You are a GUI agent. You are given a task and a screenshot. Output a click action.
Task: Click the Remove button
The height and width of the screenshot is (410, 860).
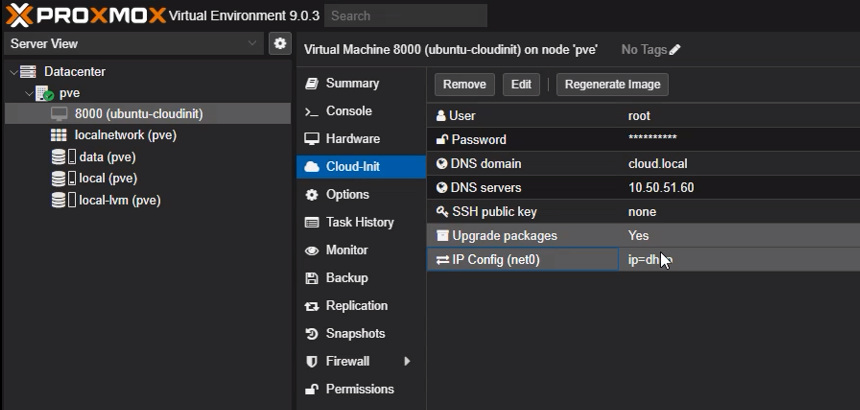[464, 84]
